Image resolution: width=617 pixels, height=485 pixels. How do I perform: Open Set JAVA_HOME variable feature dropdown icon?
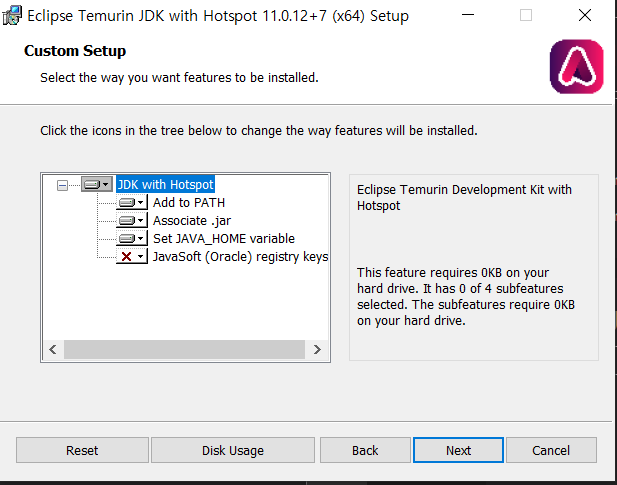132,239
